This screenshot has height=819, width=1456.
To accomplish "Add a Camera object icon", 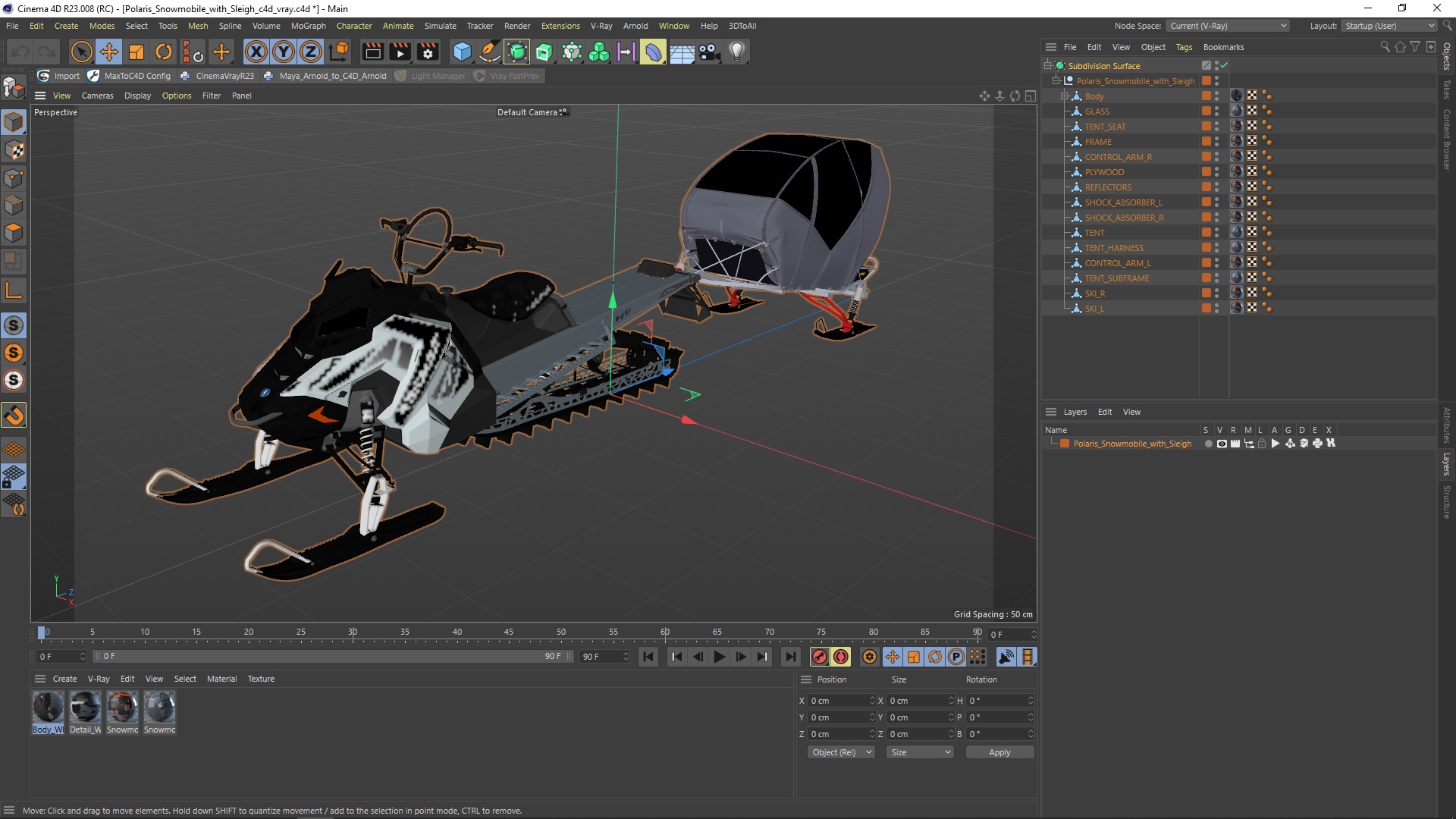I will click(x=710, y=52).
